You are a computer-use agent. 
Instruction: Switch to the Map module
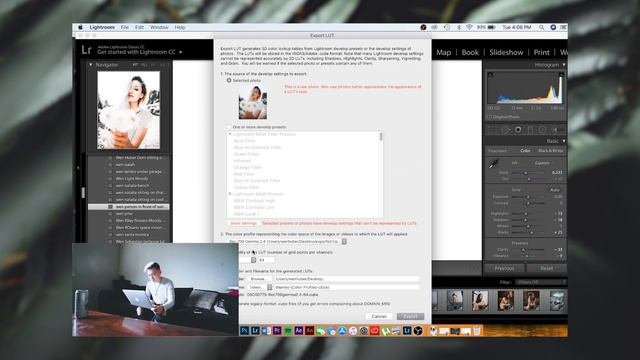pyautogui.click(x=444, y=52)
